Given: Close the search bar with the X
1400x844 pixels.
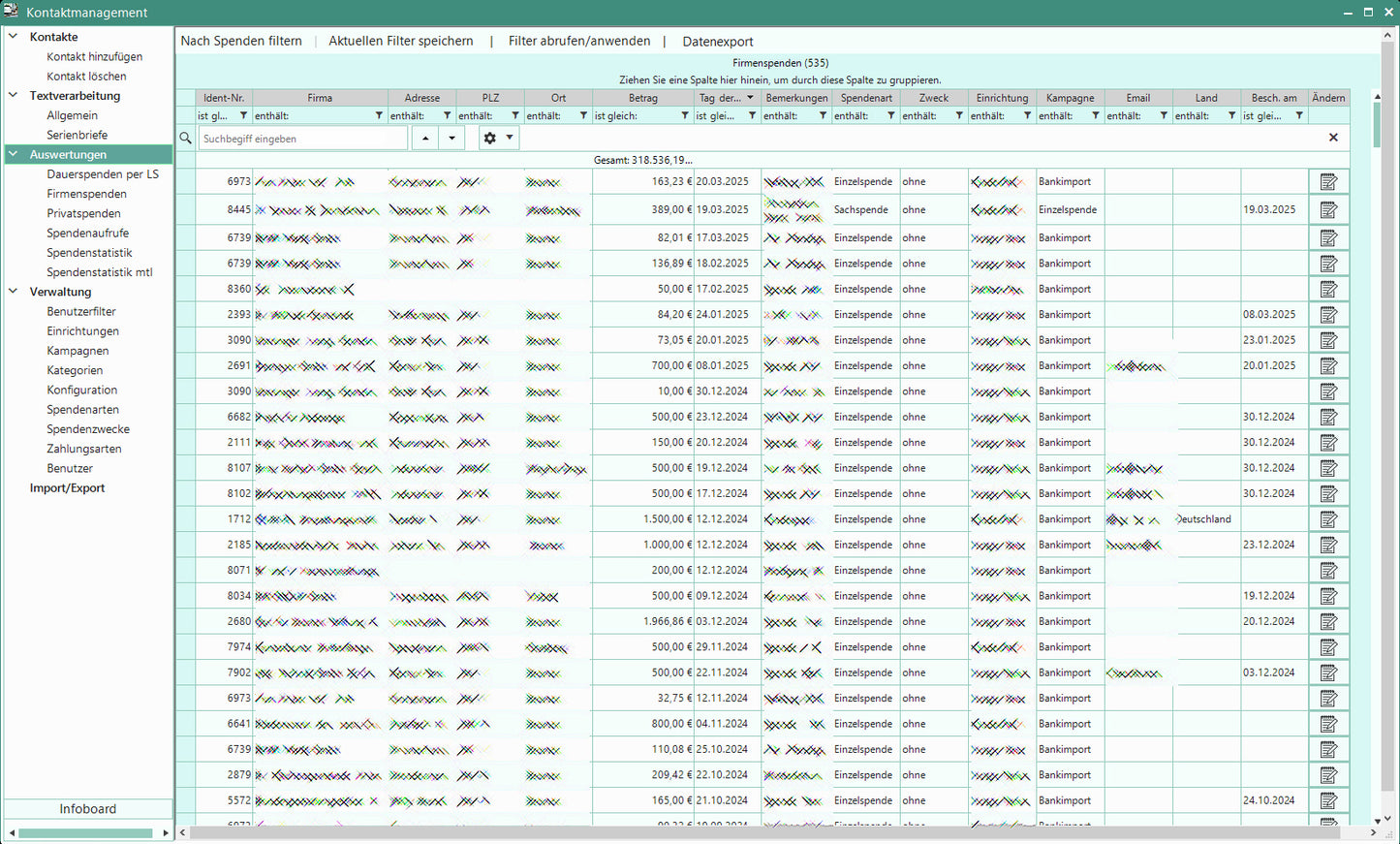Looking at the screenshot, I should tap(1333, 138).
